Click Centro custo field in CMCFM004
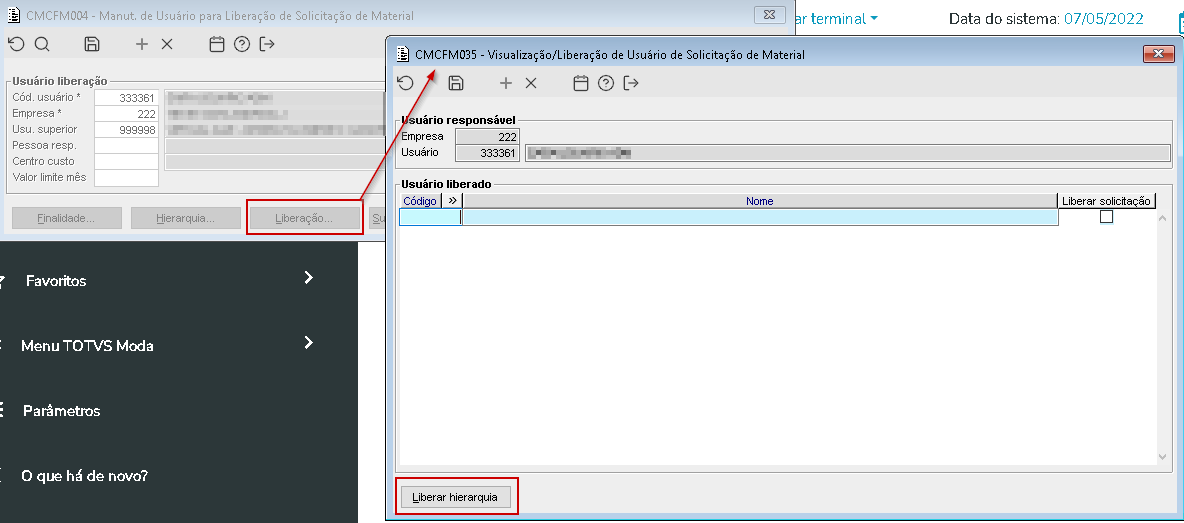This screenshot has height=523, width=1184. (x=126, y=162)
